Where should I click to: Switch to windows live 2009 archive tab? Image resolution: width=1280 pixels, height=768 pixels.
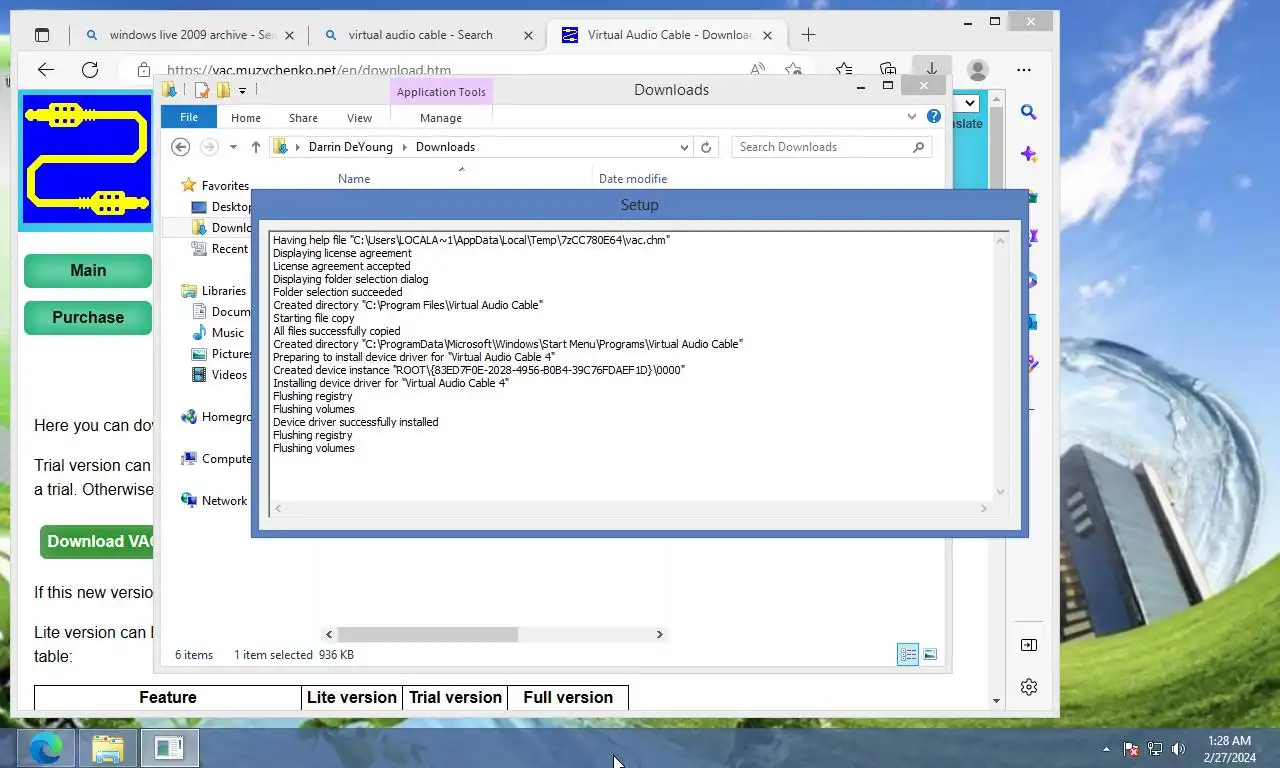click(190, 35)
